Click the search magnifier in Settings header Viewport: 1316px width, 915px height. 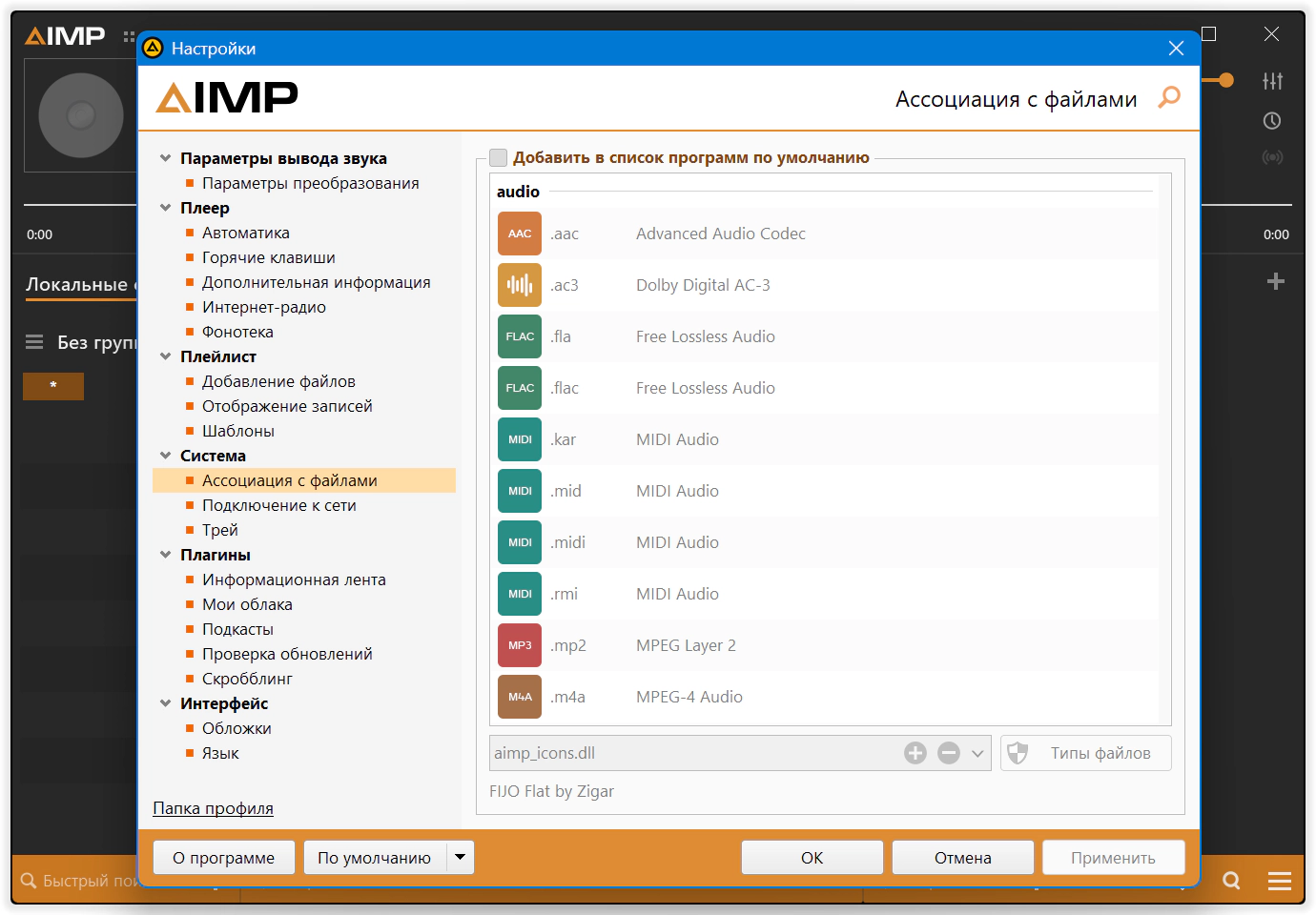click(x=1169, y=97)
